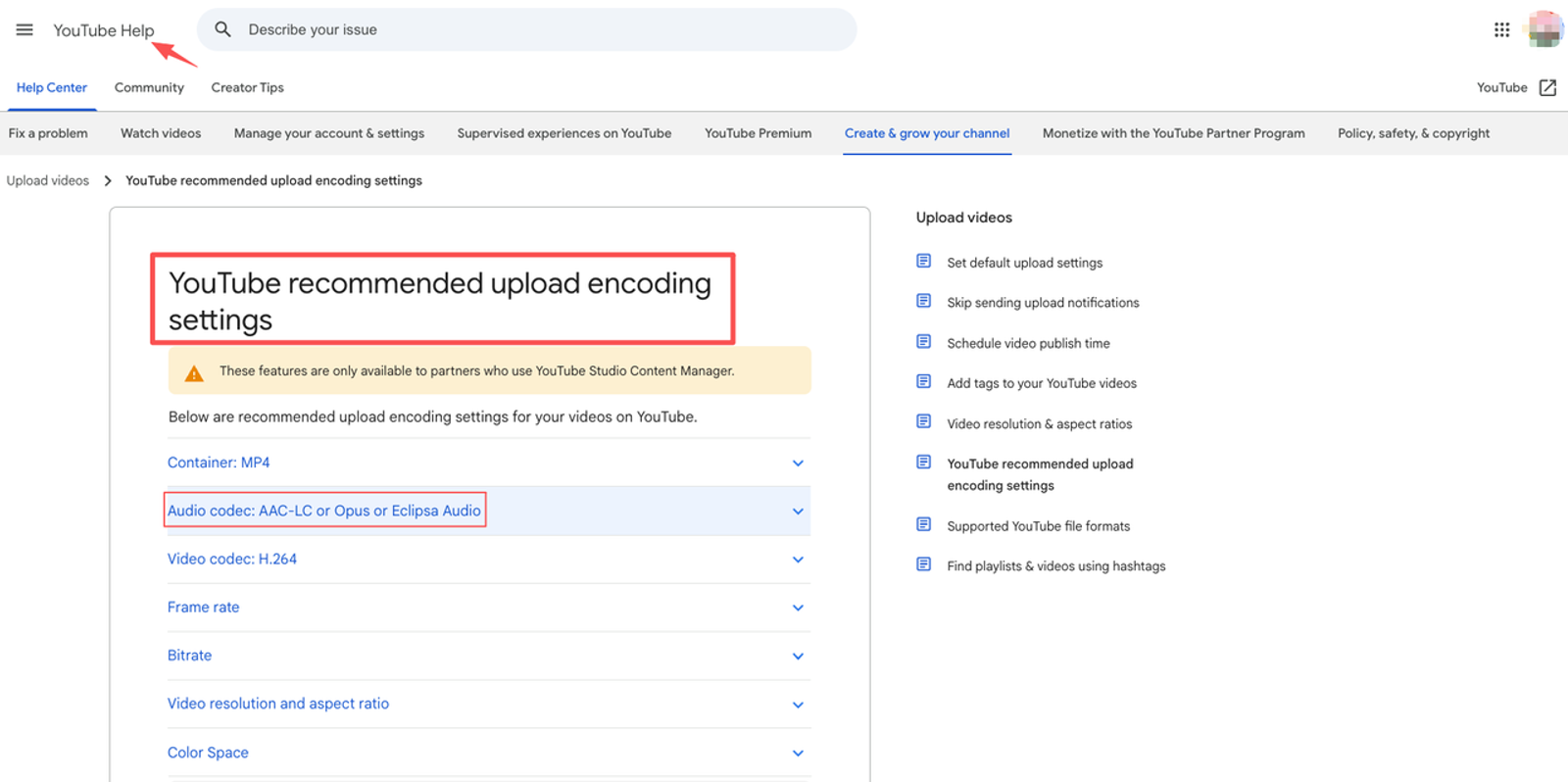Click breadcrumb YouTube recommended upload encoding settings text
The image size is (1568, 782).
point(273,180)
